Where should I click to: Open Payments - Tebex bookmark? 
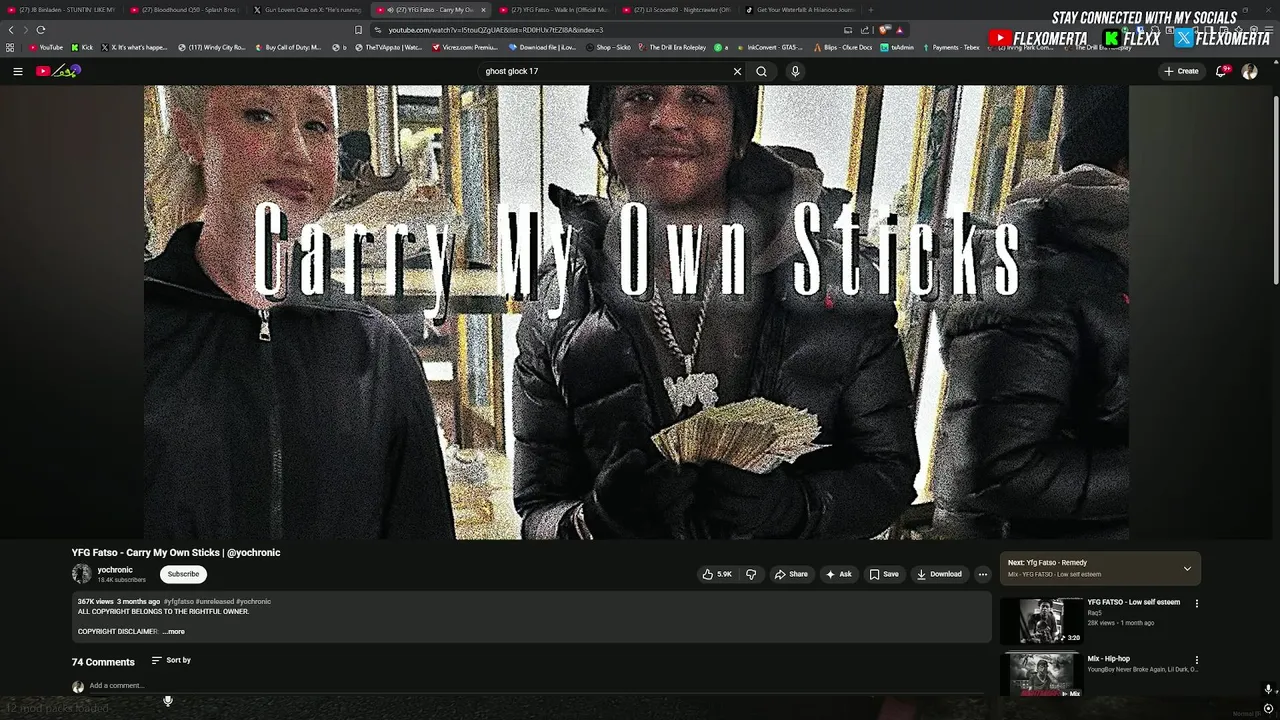[951, 47]
